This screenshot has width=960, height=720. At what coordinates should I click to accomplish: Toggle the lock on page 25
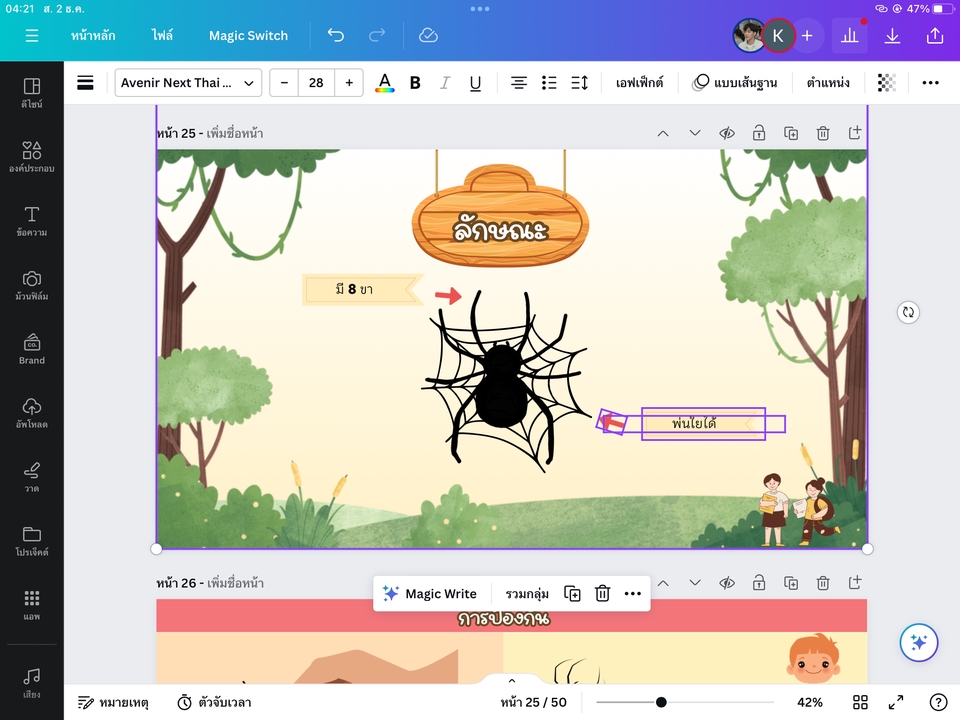click(x=759, y=133)
